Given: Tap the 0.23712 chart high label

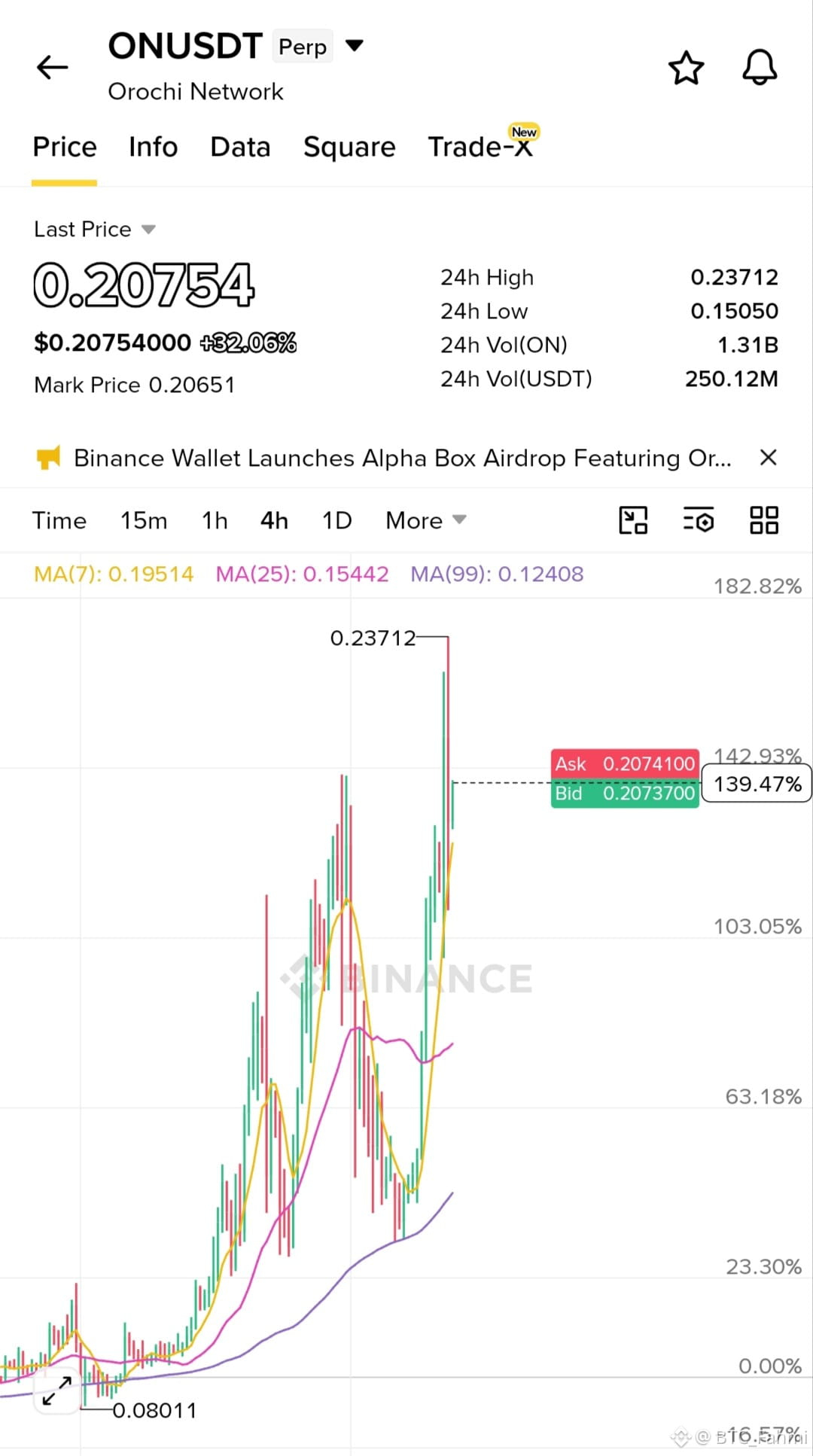Looking at the screenshot, I should click(373, 638).
